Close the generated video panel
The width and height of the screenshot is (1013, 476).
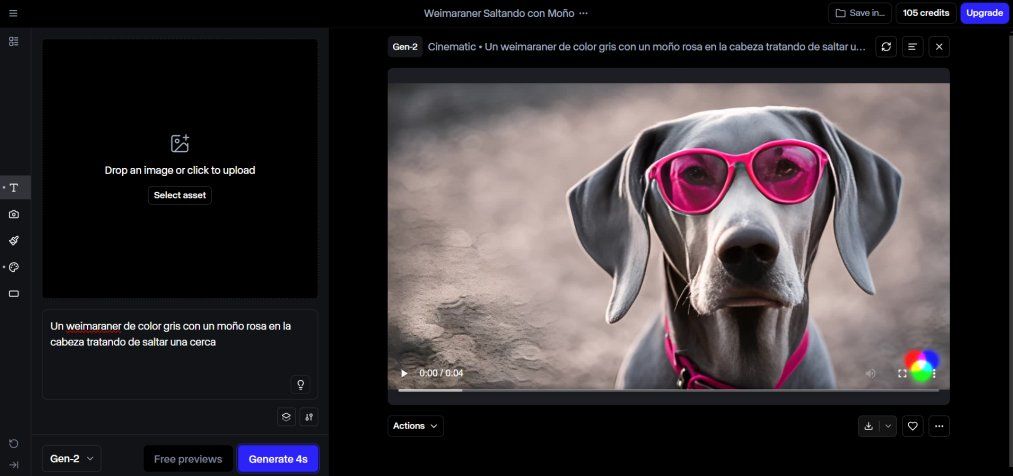coord(939,47)
